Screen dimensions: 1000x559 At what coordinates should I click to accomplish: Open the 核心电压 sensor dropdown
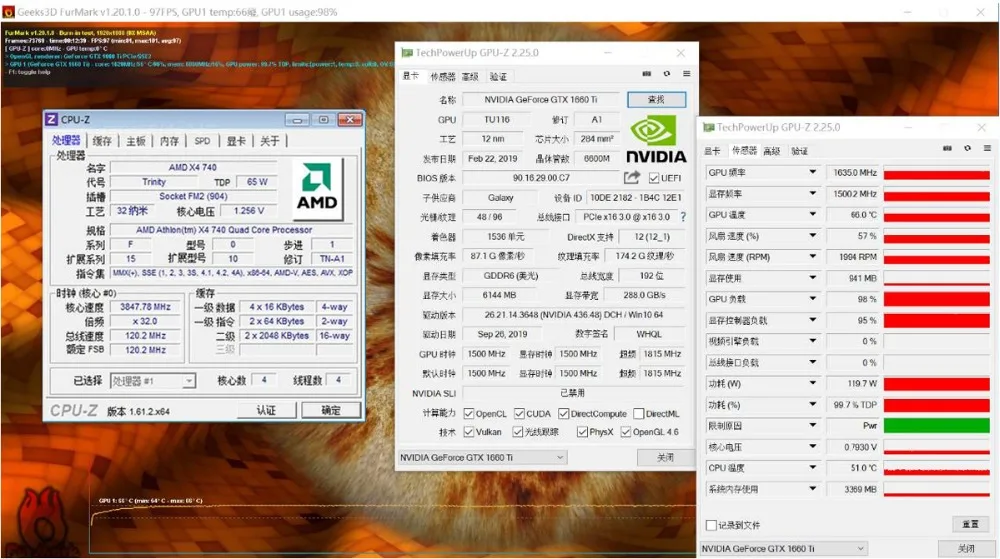[812, 447]
